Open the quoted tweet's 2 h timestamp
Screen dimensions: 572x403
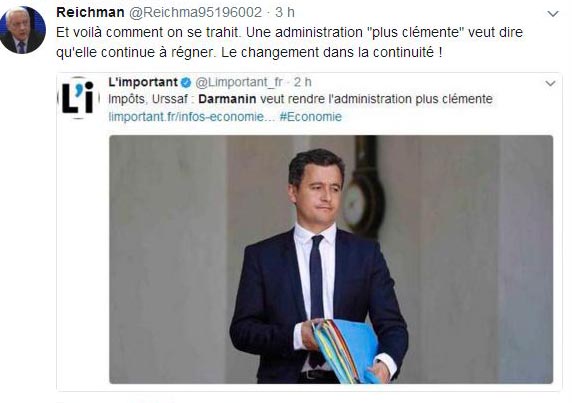[x=302, y=82]
